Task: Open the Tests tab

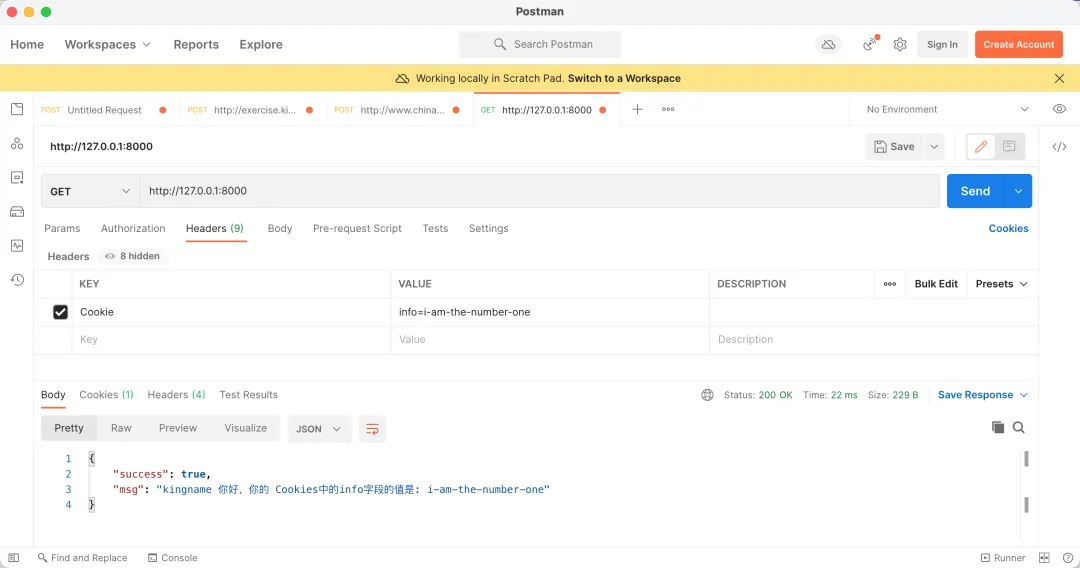Action: tap(435, 229)
